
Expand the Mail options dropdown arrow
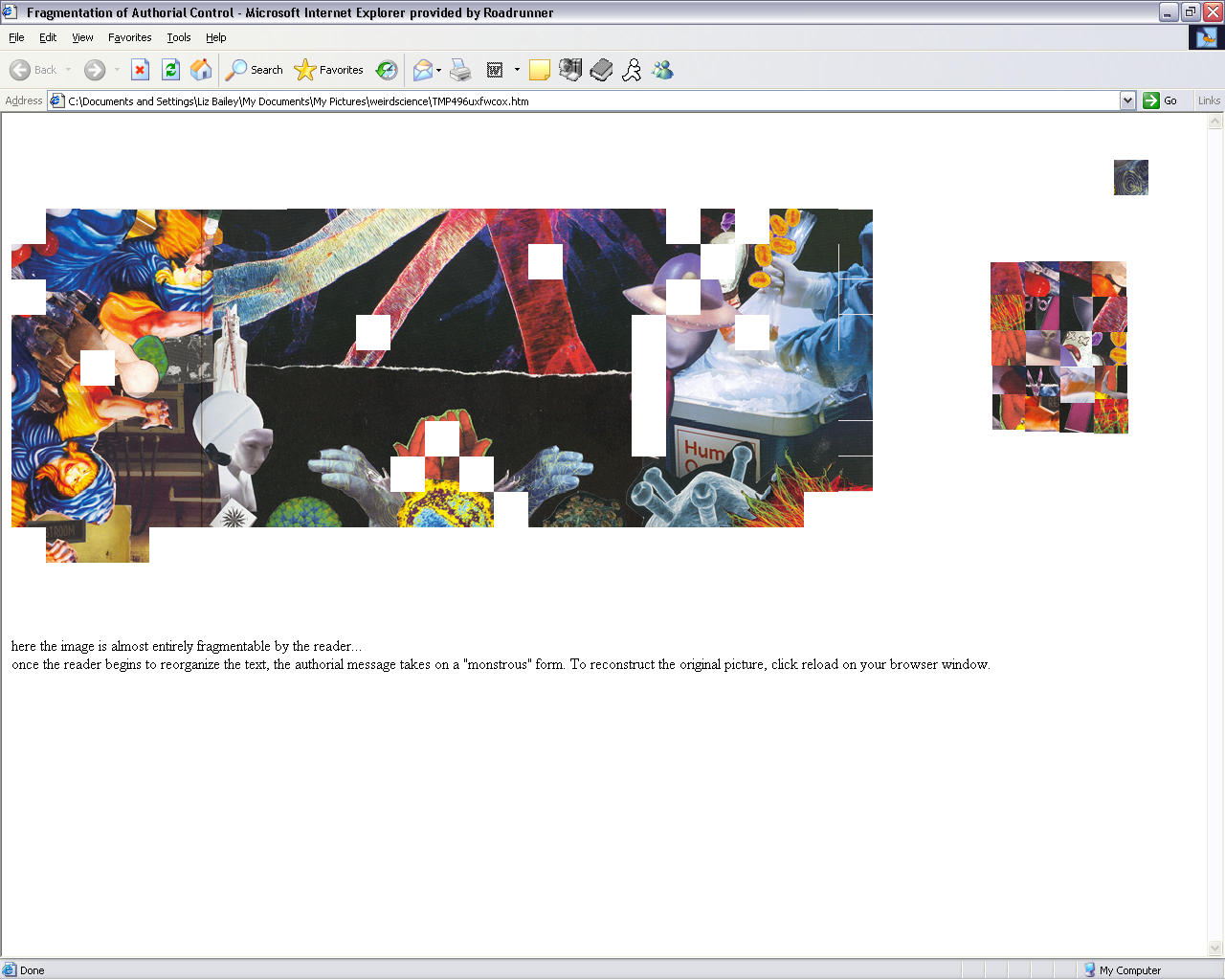coord(438,70)
